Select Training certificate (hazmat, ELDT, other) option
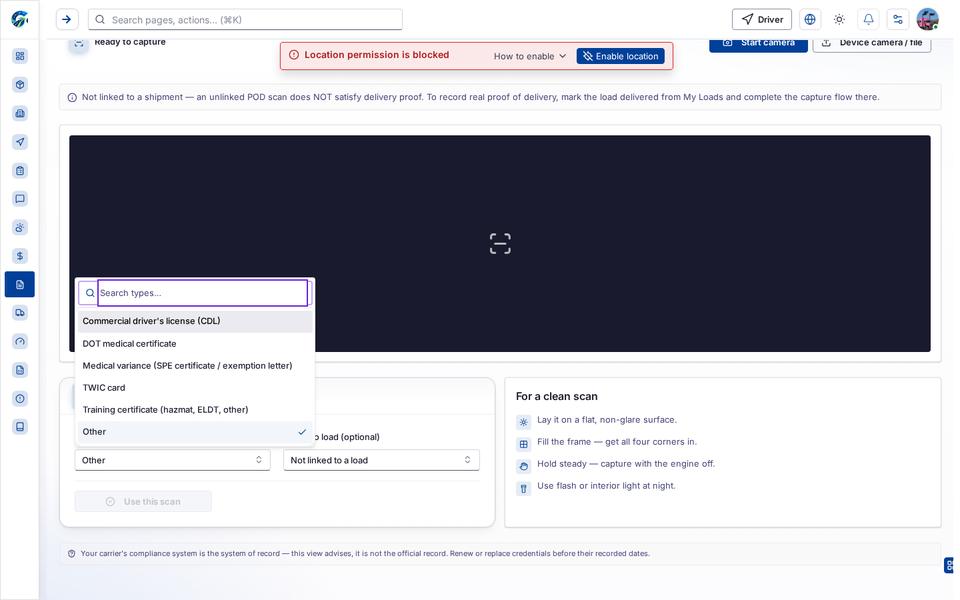 click(195, 410)
